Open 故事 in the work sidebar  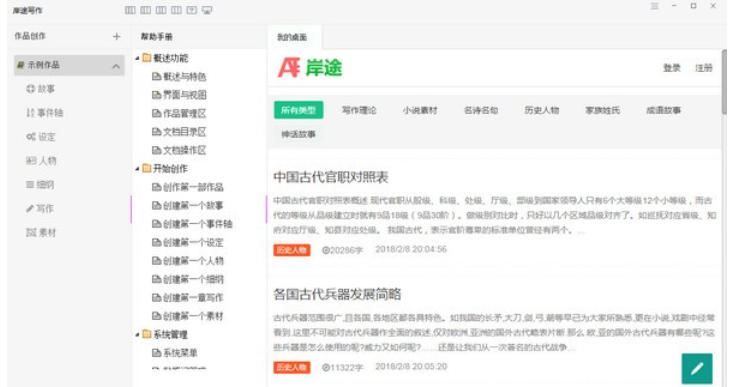[x=40, y=88]
